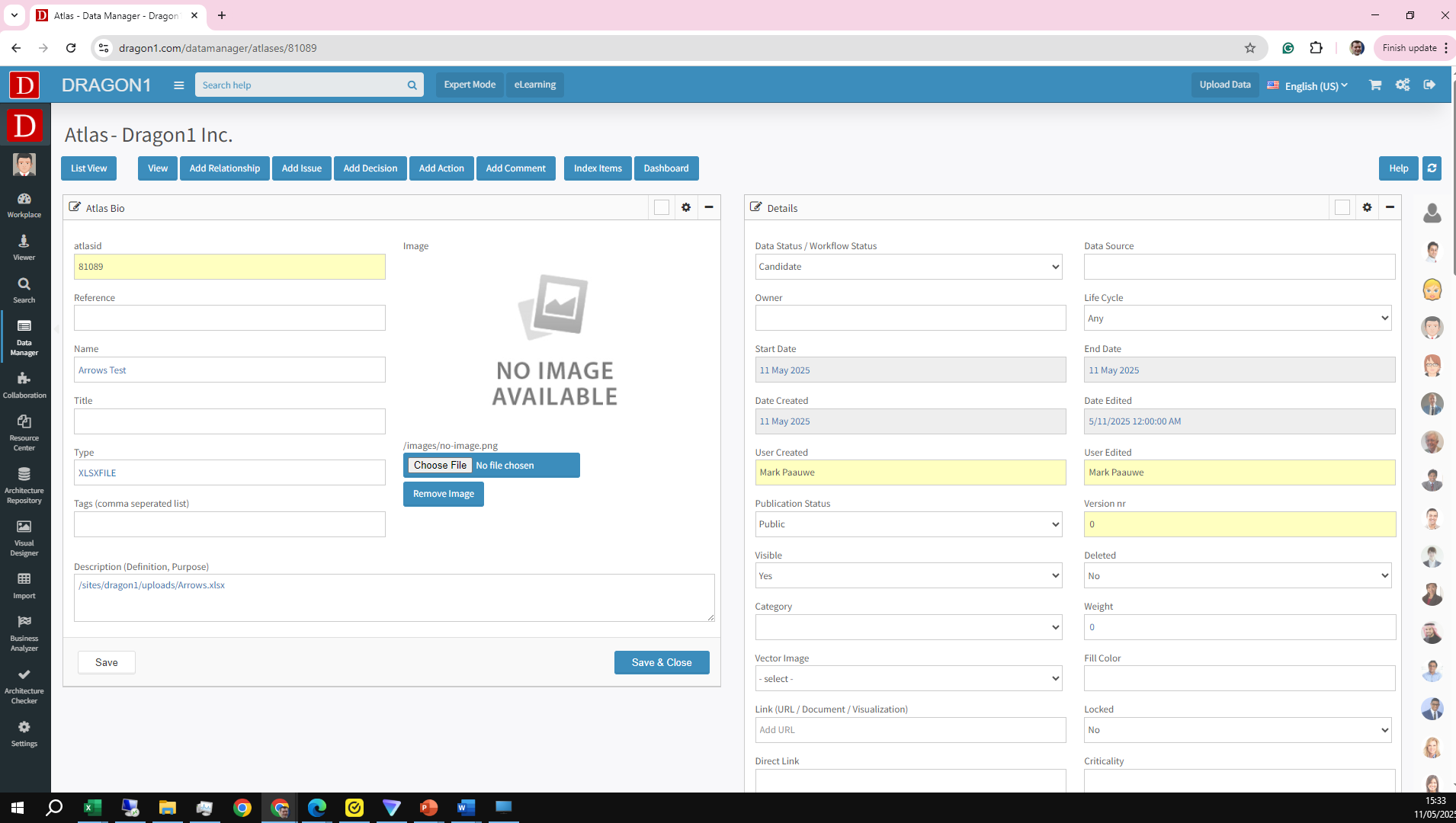Open the Data Manager sidebar item
Image resolution: width=1456 pixels, height=823 pixels.
pos(24,338)
